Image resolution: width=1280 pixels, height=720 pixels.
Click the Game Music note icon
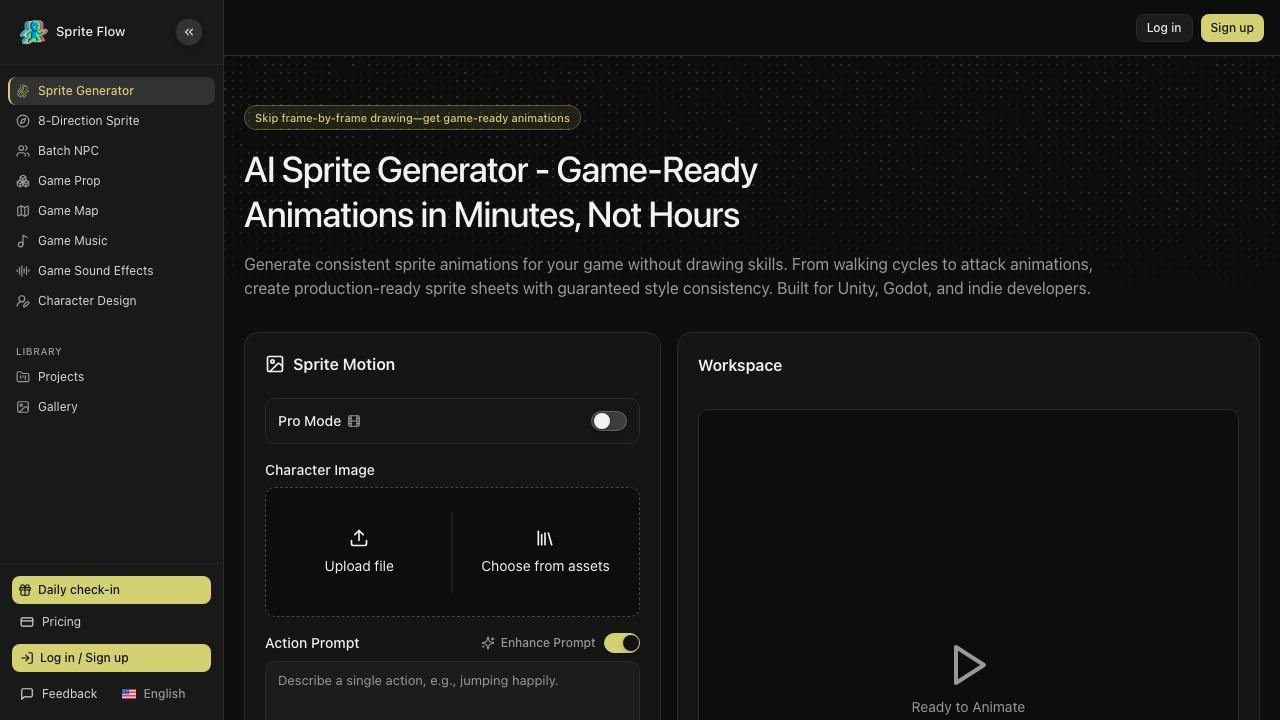tap(23, 241)
